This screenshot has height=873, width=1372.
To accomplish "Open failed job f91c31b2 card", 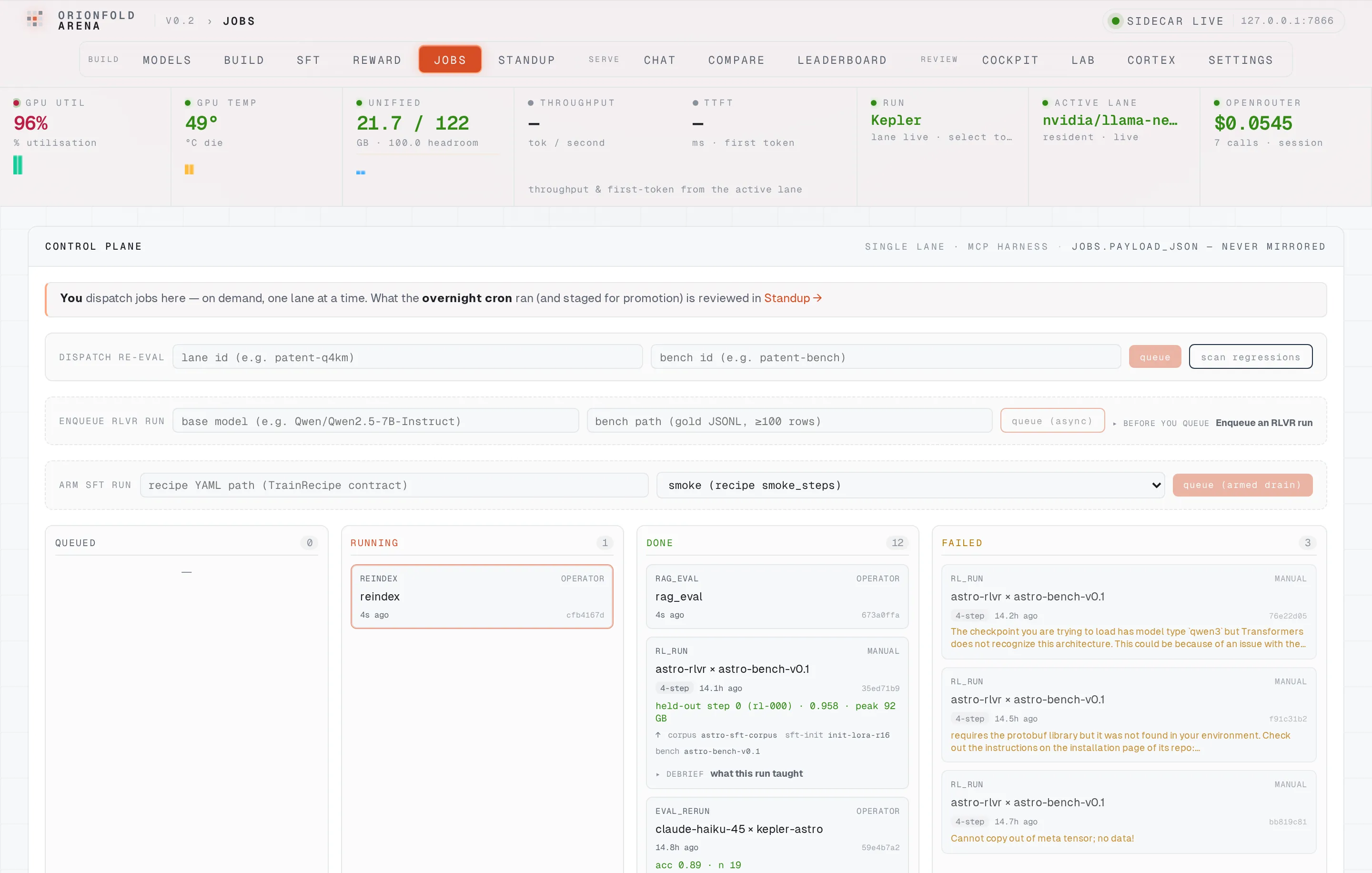I will [x=1128, y=715].
